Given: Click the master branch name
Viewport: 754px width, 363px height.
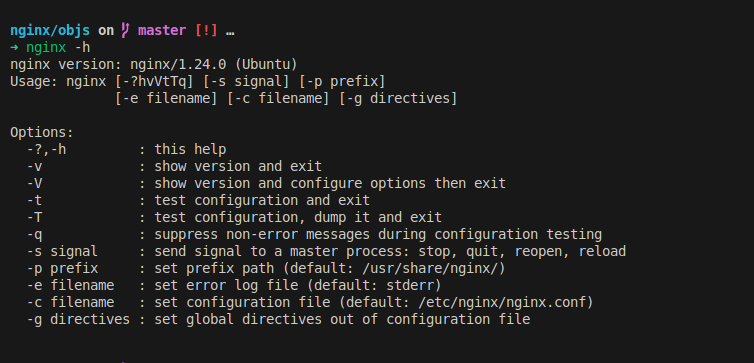Looking at the screenshot, I should pos(162,31).
